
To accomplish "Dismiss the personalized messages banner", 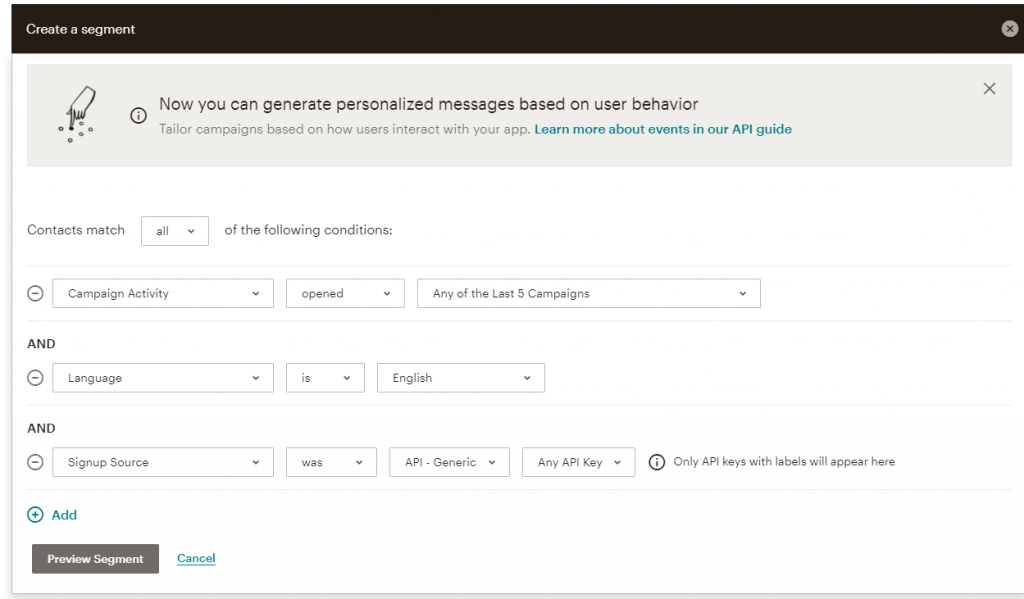I will [x=989, y=89].
